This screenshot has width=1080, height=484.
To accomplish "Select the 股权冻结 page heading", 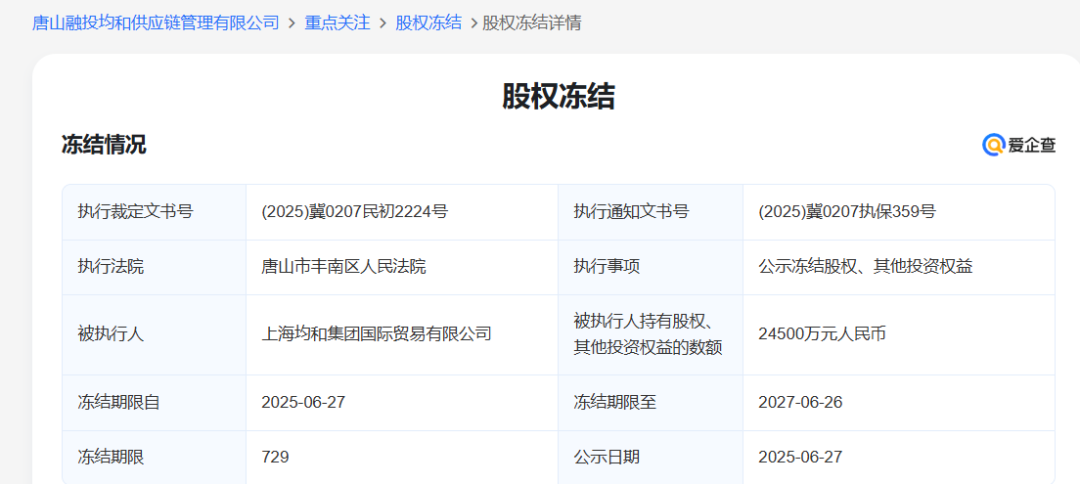I will 558,96.
